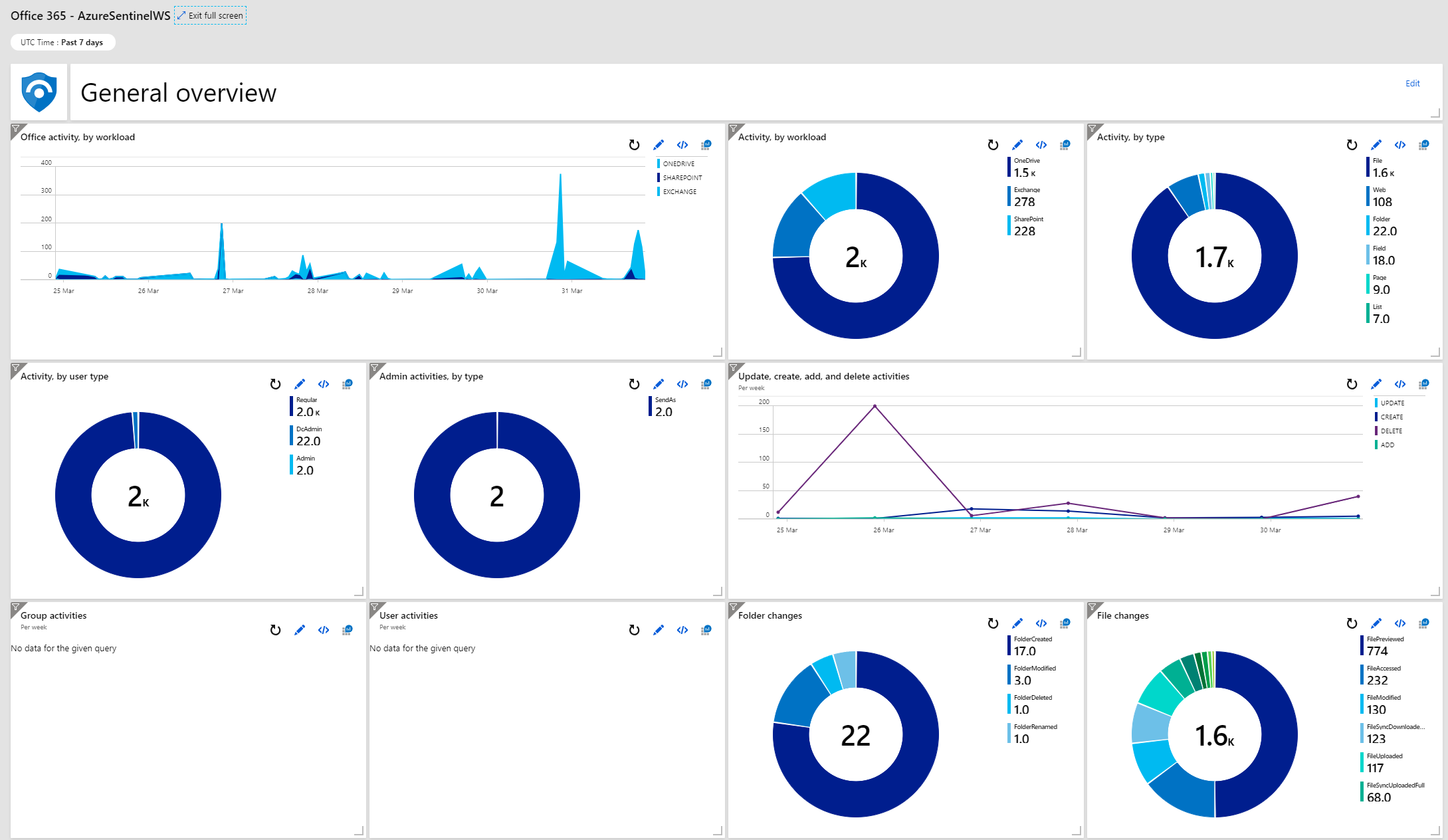Toggle CREATE series in the legend
The height and width of the screenshot is (840, 1448).
[1389, 417]
